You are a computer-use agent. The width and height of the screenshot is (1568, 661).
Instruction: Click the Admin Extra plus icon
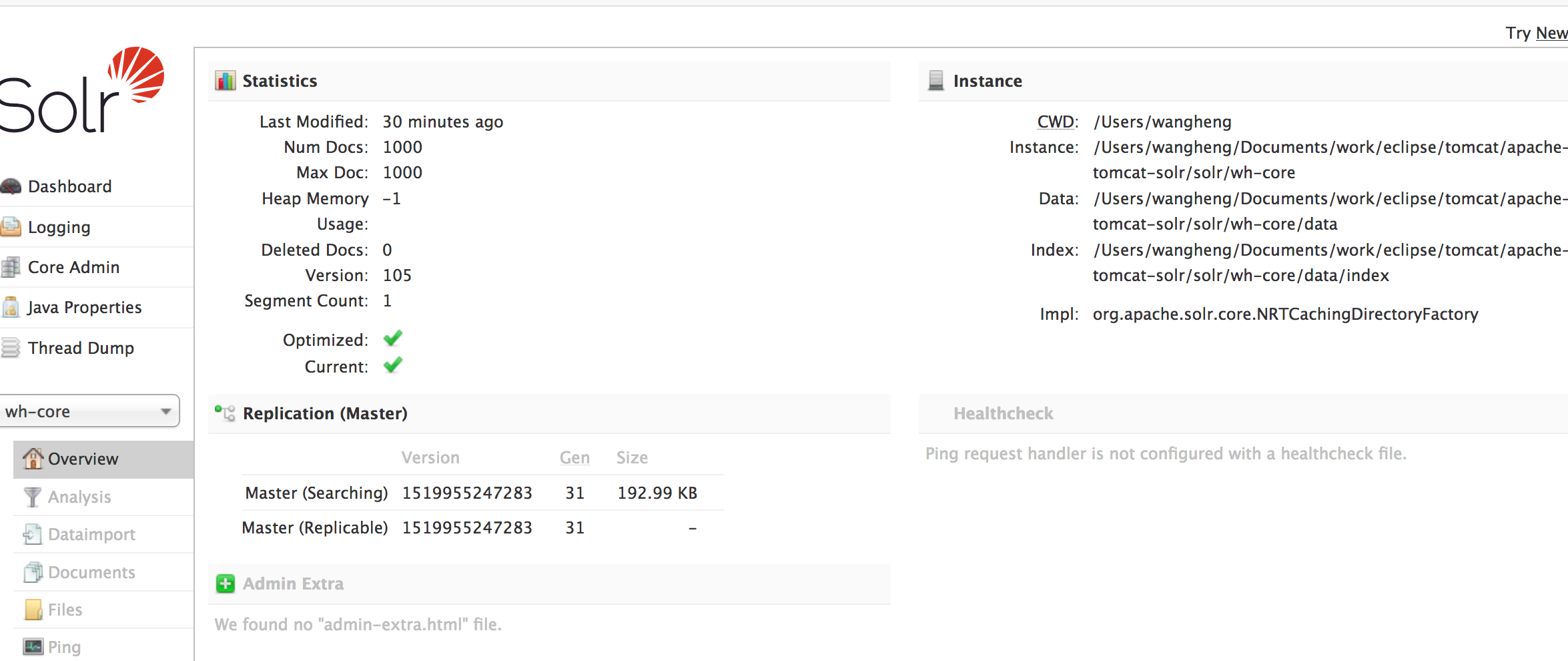226,584
